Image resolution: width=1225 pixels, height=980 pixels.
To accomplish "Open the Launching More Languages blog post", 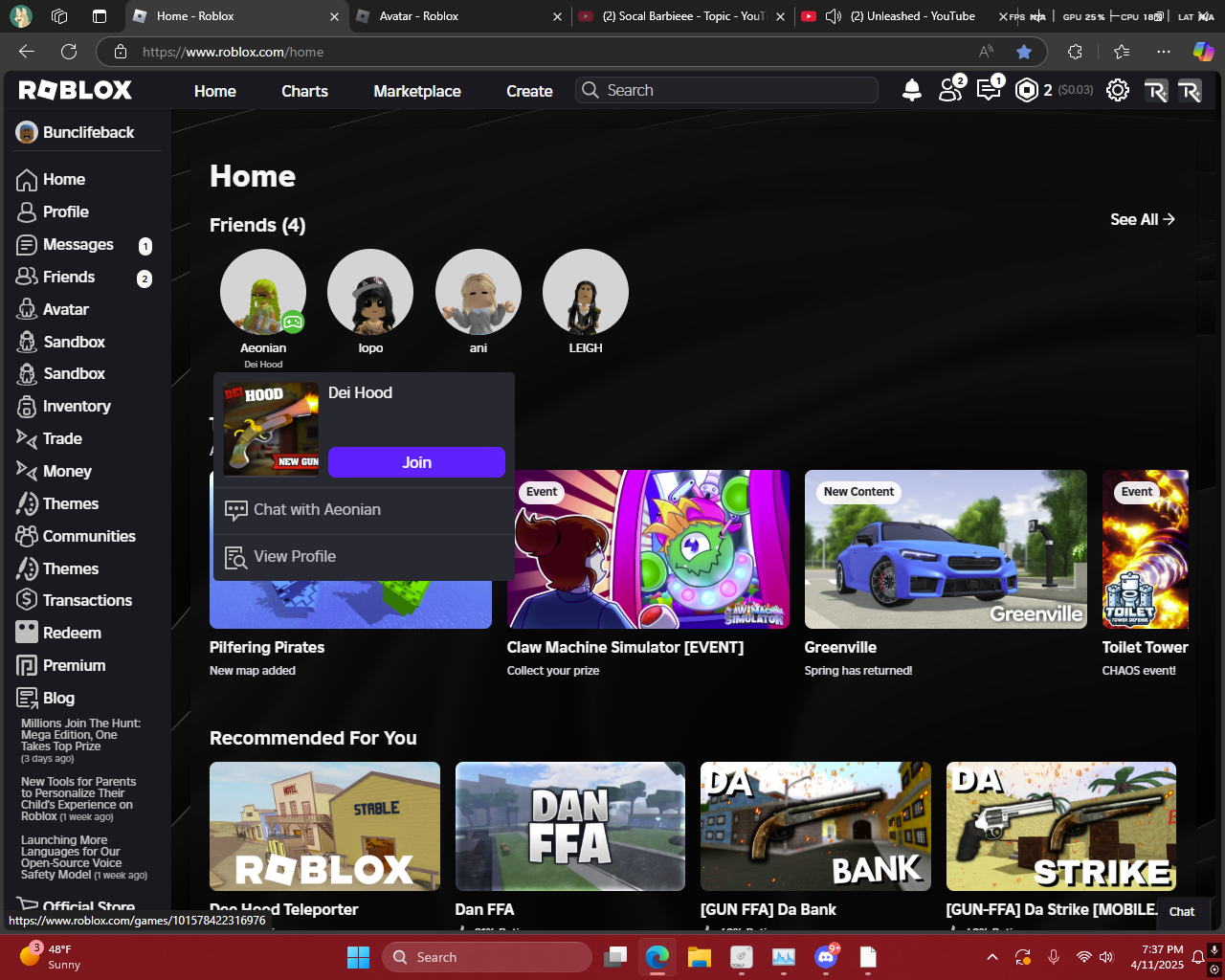I will pos(84,857).
